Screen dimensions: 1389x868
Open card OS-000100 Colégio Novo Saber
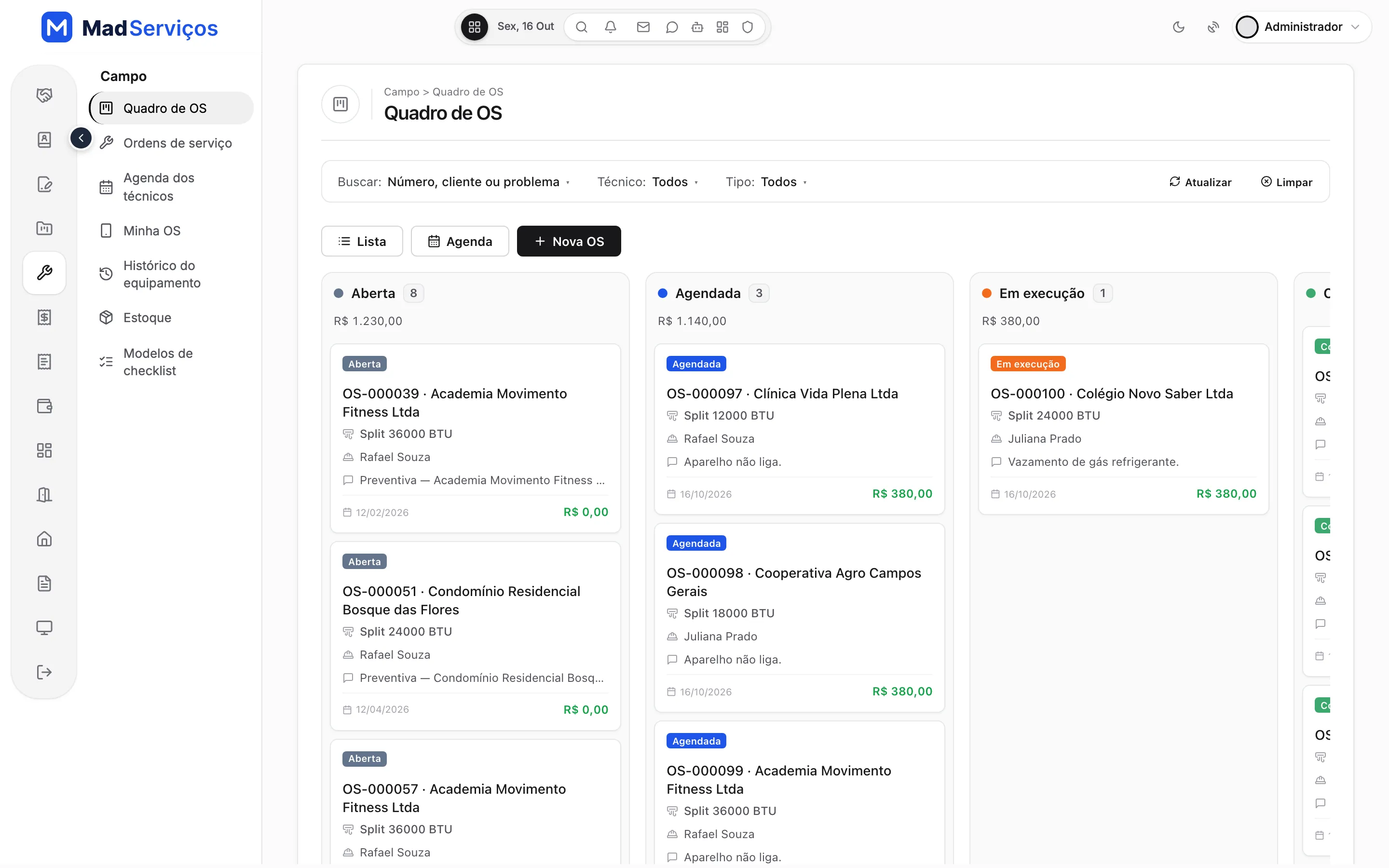click(x=1123, y=429)
